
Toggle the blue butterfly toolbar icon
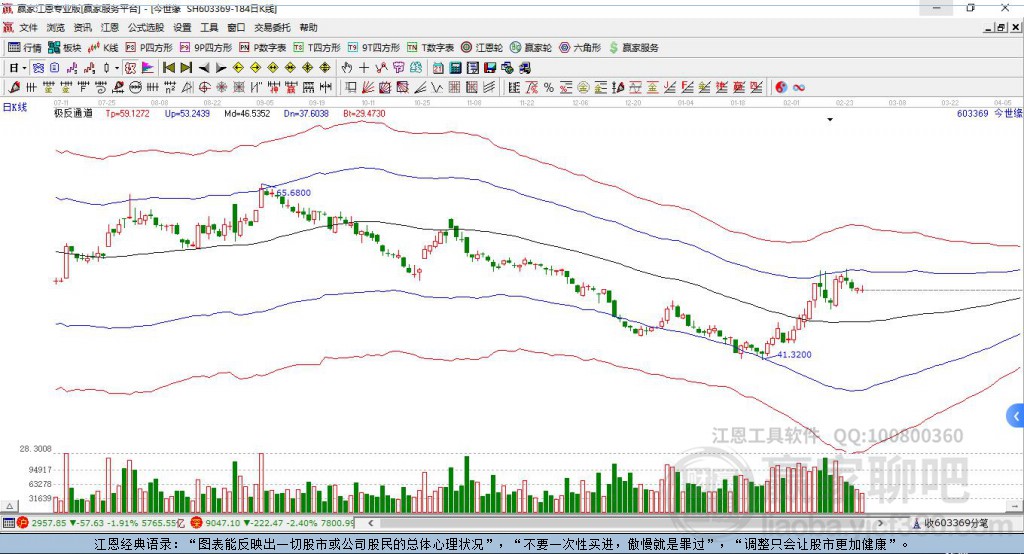click(38, 68)
